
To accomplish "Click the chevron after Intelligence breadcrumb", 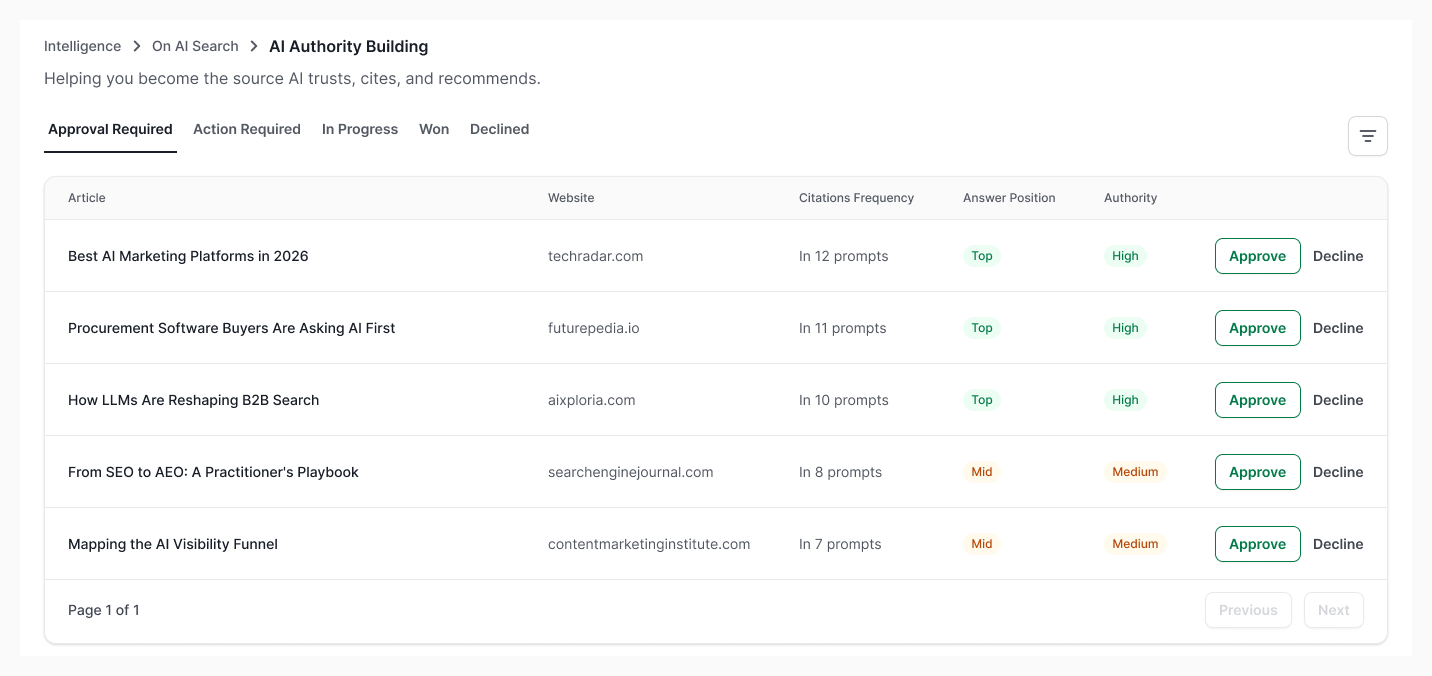I will 137,46.
